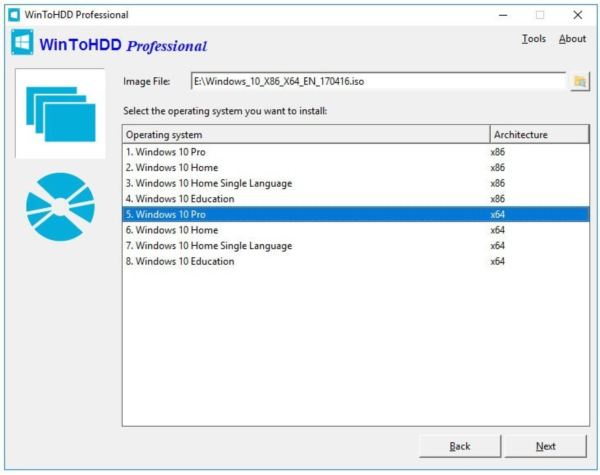Open the Tools menu
The height and width of the screenshot is (475, 600).
(x=534, y=39)
